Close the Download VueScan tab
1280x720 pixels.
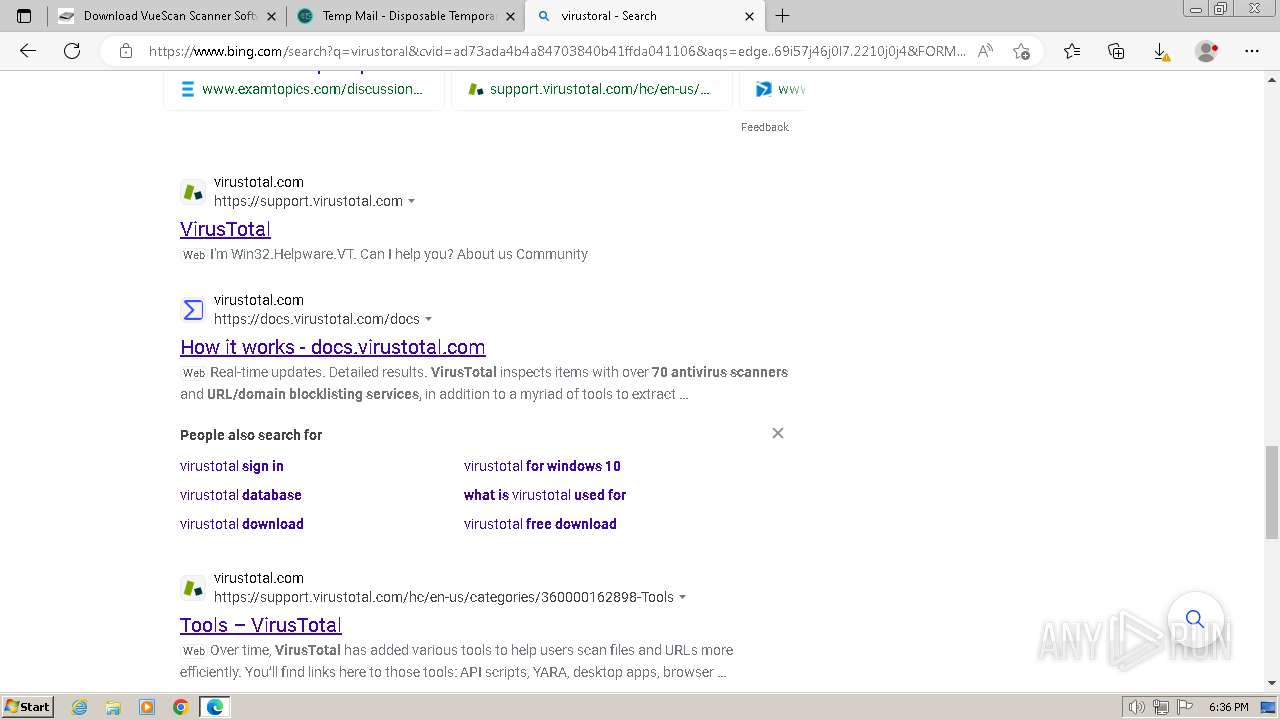pos(271,16)
